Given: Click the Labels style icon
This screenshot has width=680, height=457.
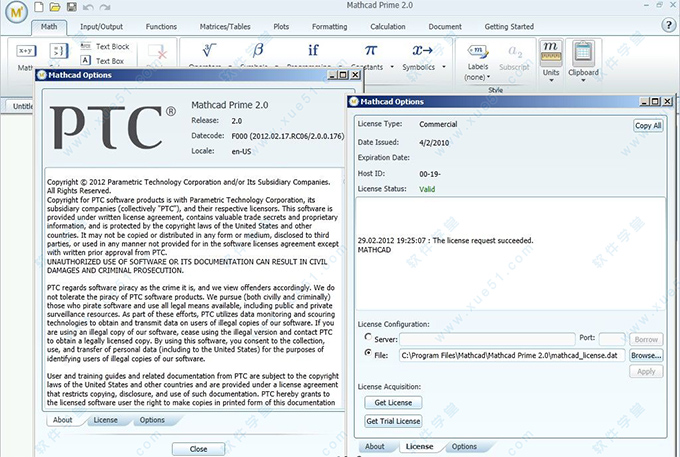Looking at the screenshot, I should (477, 52).
